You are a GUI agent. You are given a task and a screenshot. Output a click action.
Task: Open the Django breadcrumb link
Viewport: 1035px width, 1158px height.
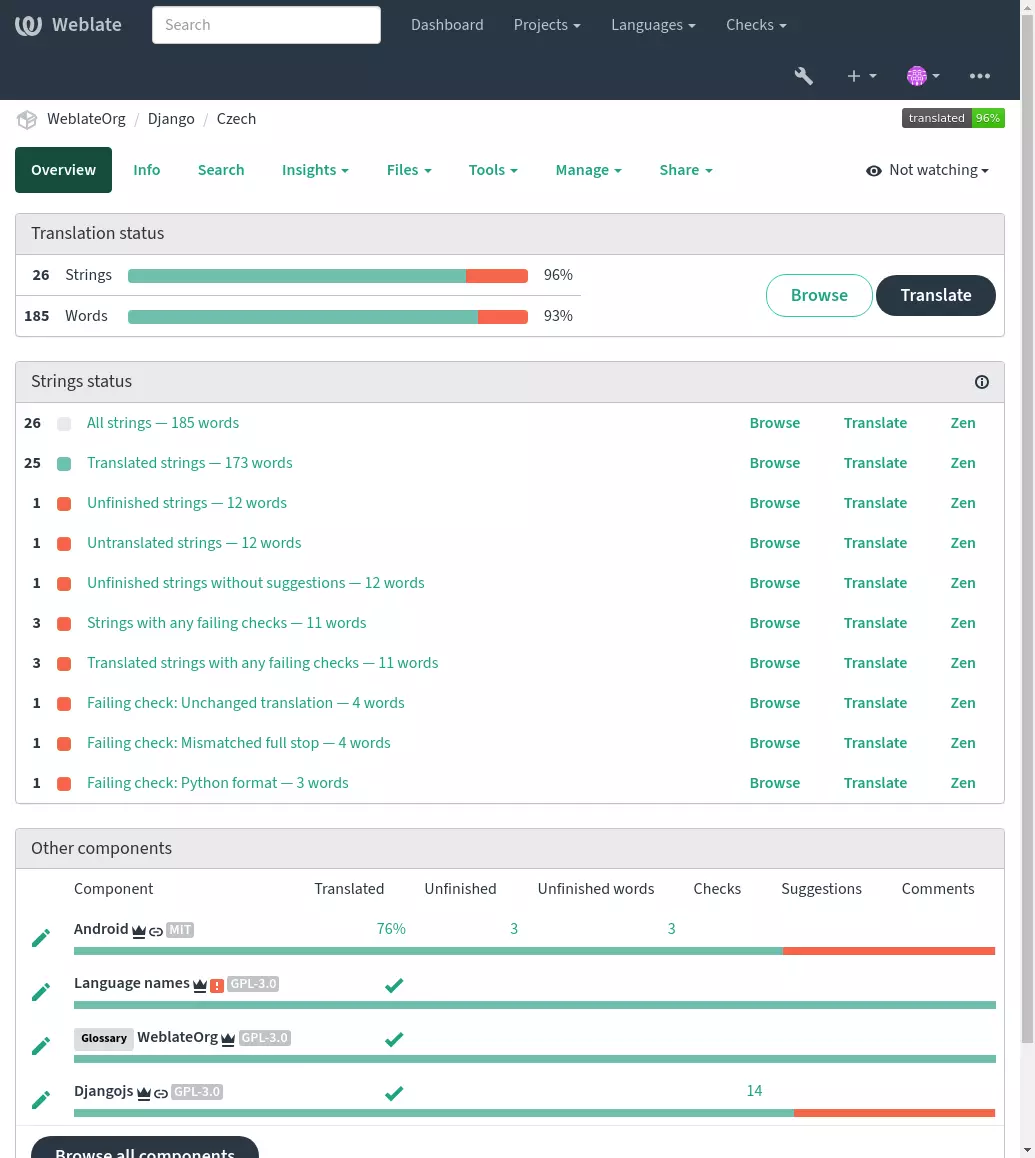pyautogui.click(x=171, y=119)
